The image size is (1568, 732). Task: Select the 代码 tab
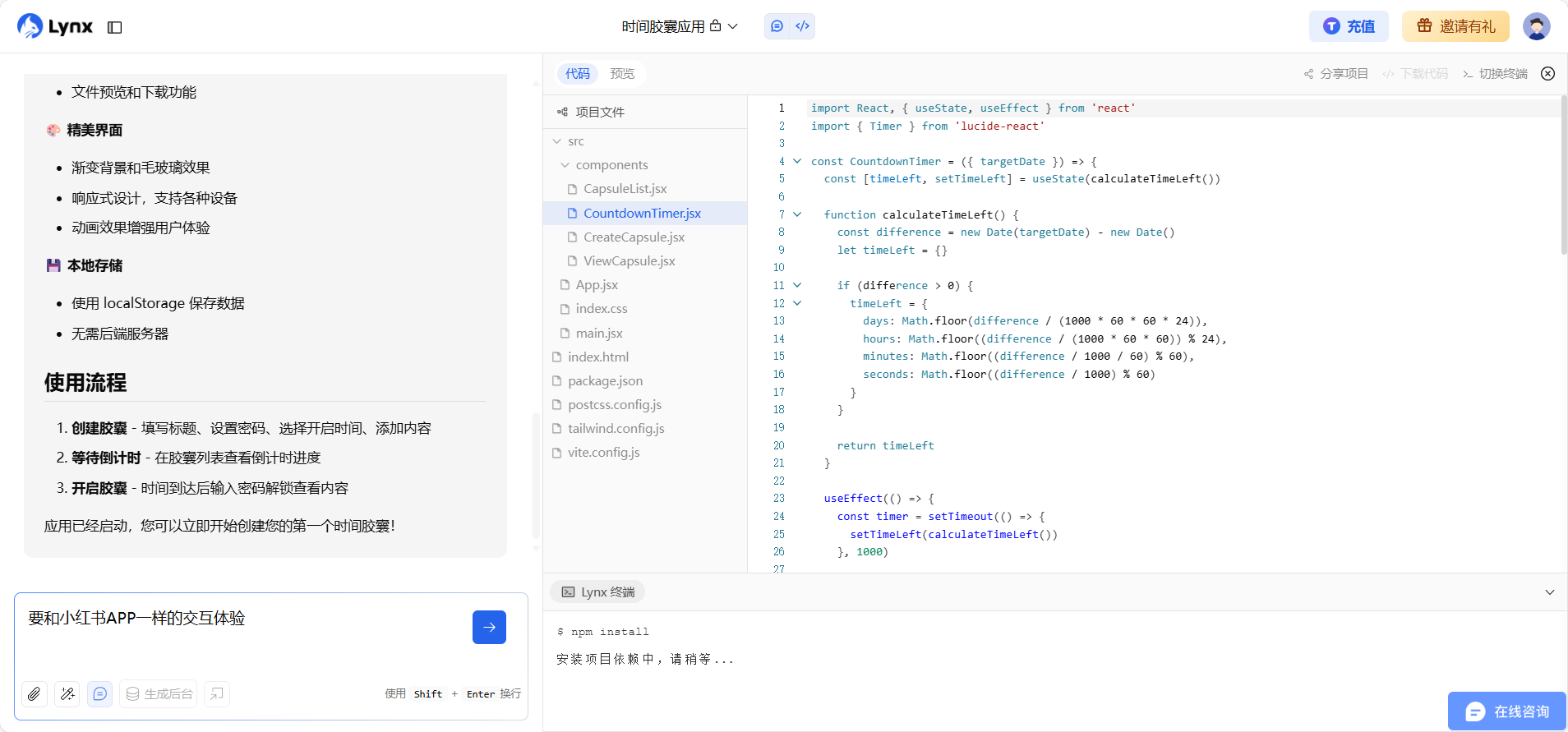tap(578, 74)
